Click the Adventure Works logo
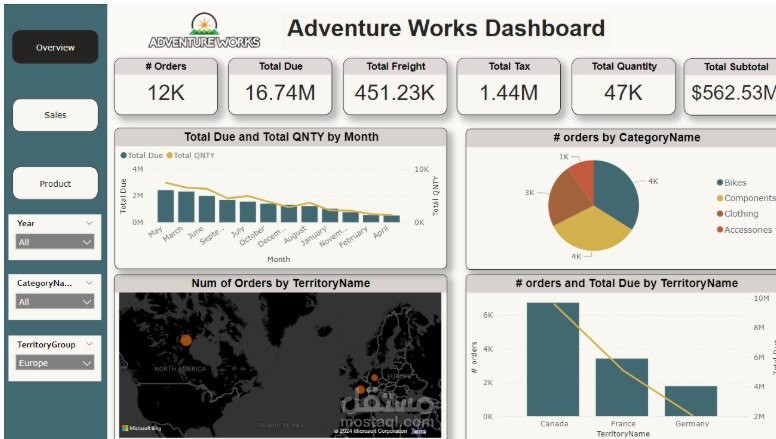 [x=204, y=31]
